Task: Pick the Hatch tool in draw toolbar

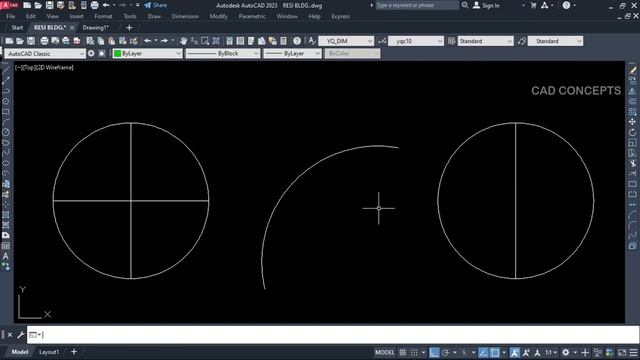Action: pyautogui.click(x=5, y=215)
